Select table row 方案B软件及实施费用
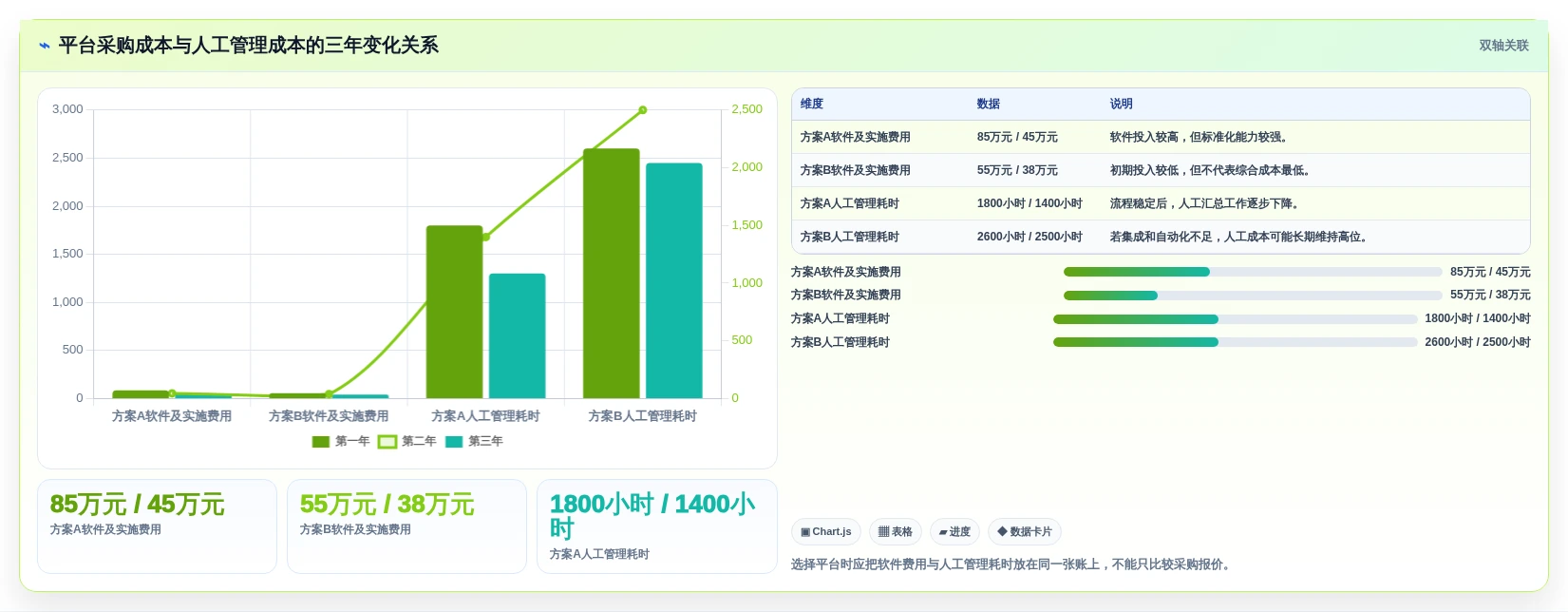Screen dimensions: 1568x612 click(1161, 170)
